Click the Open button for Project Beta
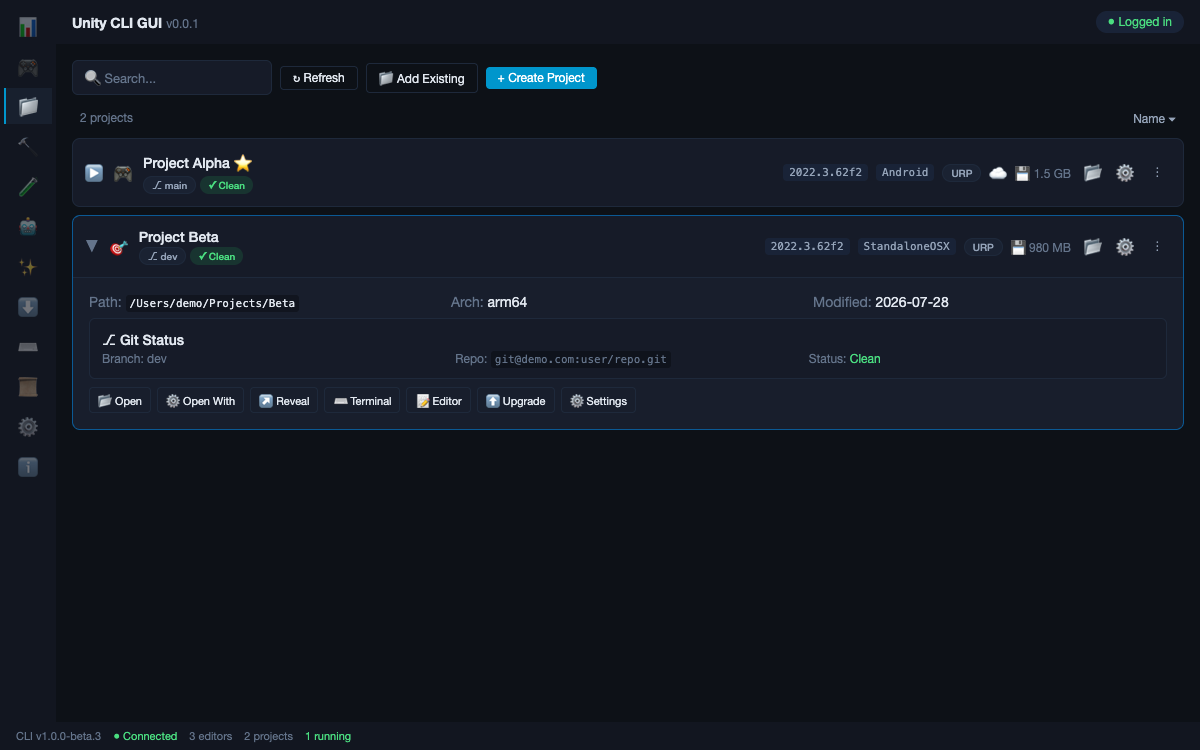The image size is (1200, 750). tap(120, 401)
